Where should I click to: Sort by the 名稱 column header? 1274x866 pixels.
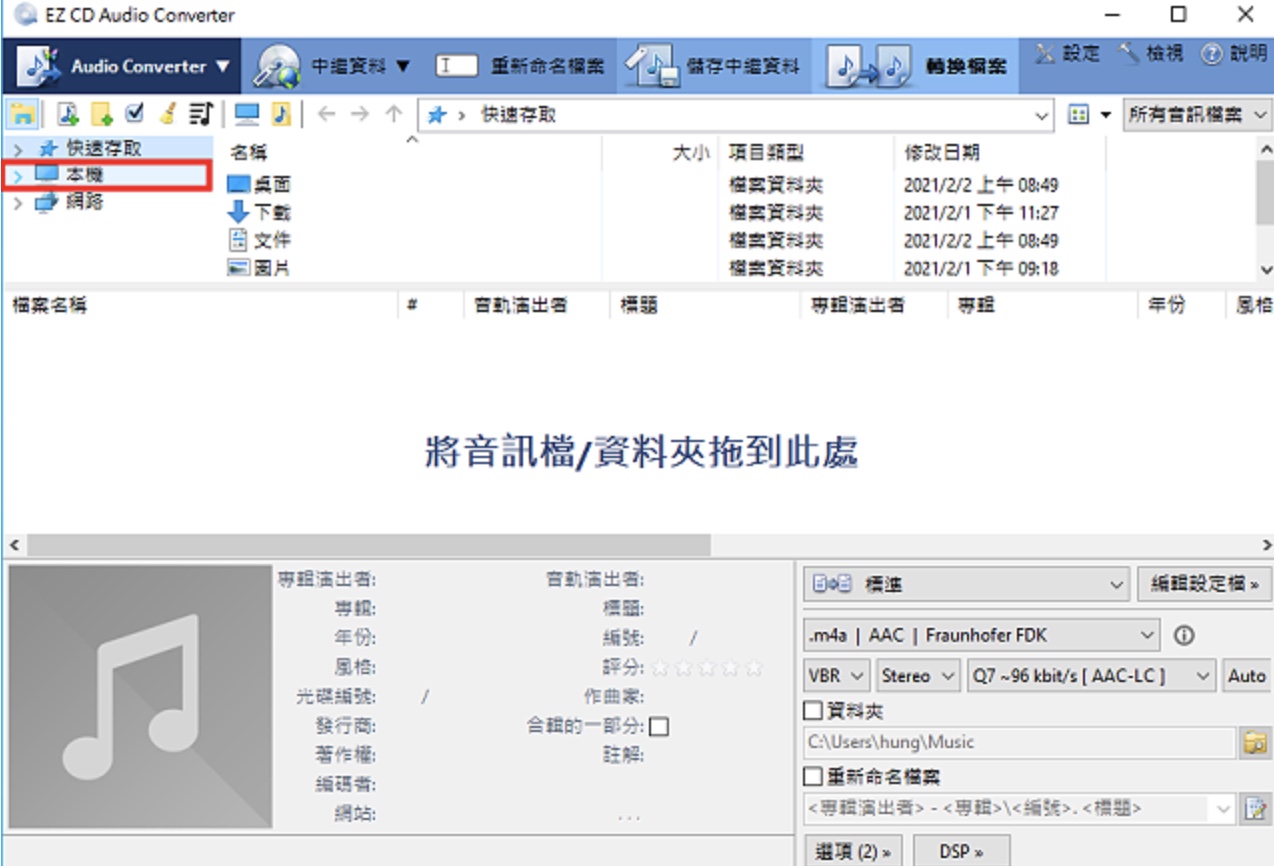point(249,153)
